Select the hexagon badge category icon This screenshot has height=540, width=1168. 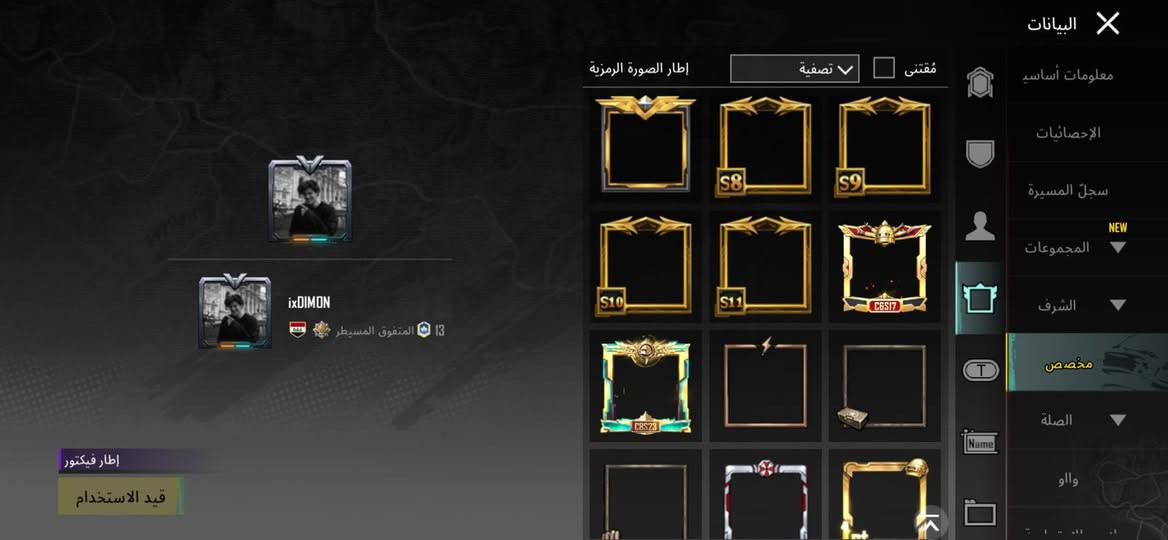click(980, 82)
